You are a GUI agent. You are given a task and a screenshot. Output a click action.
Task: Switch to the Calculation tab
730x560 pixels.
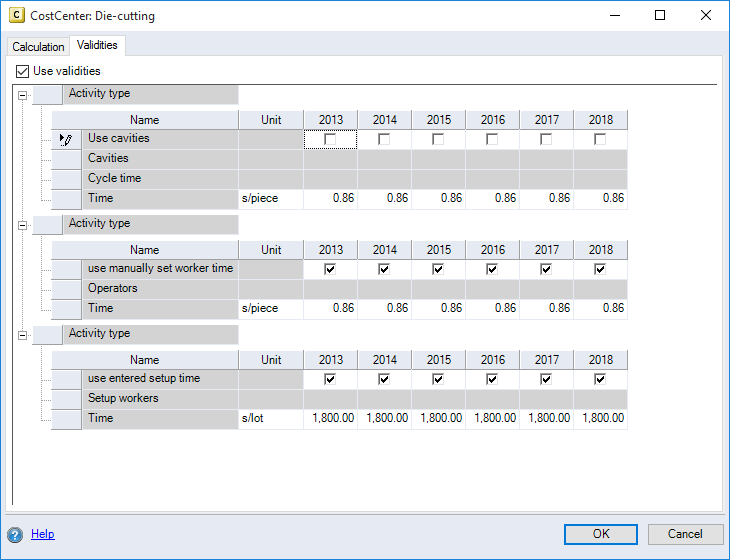(x=38, y=47)
